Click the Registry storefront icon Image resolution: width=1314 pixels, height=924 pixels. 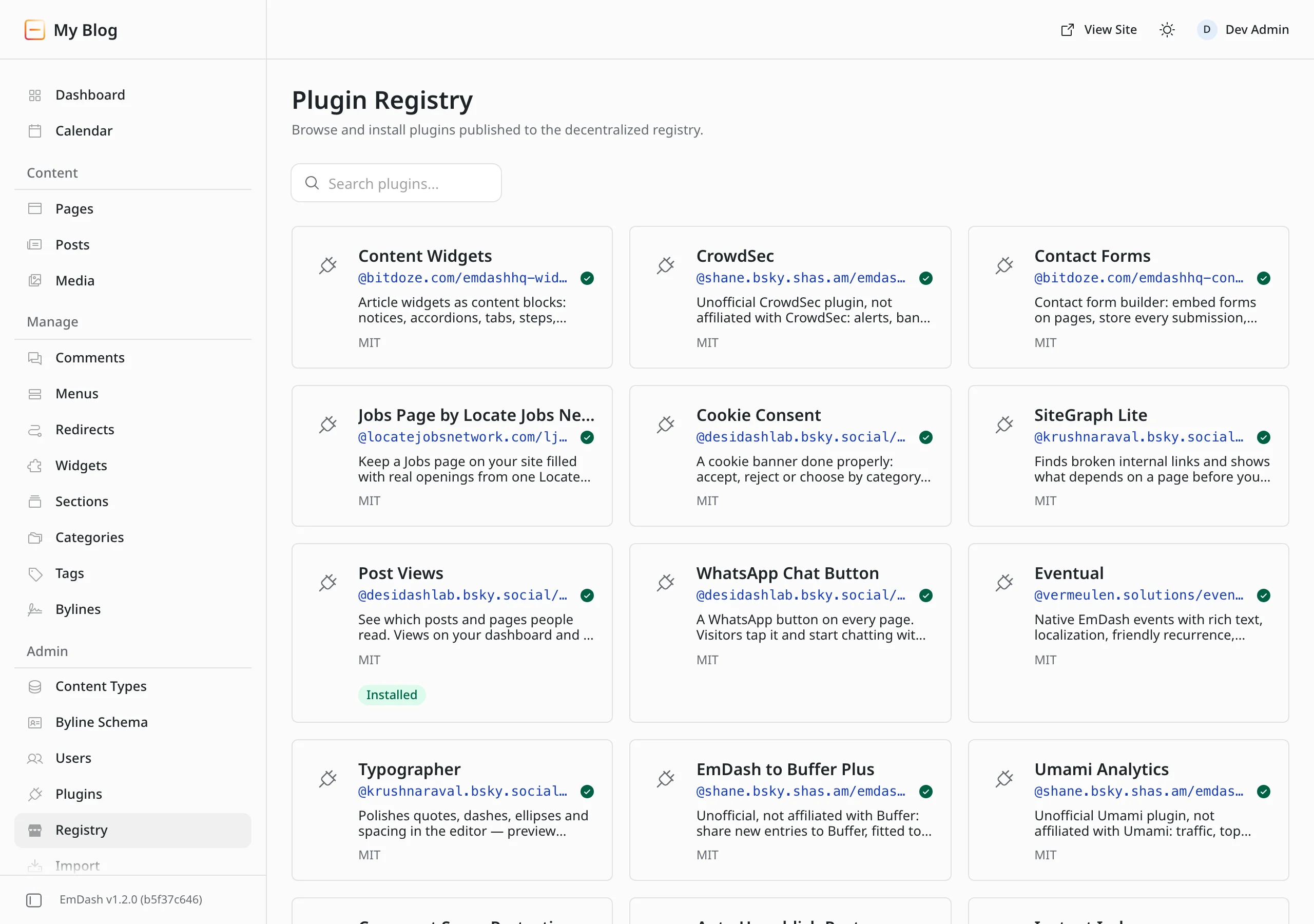tap(35, 831)
